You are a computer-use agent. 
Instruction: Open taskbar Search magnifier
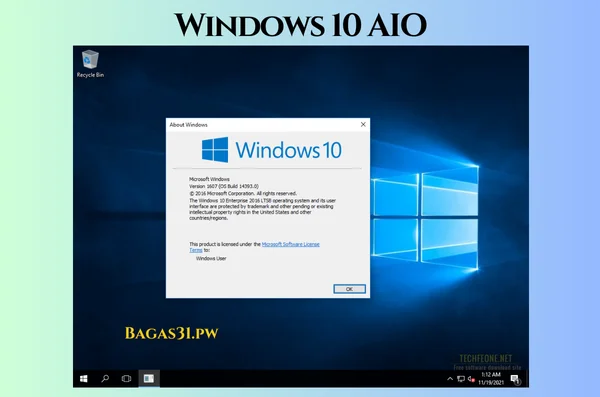(x=105, y=379)
